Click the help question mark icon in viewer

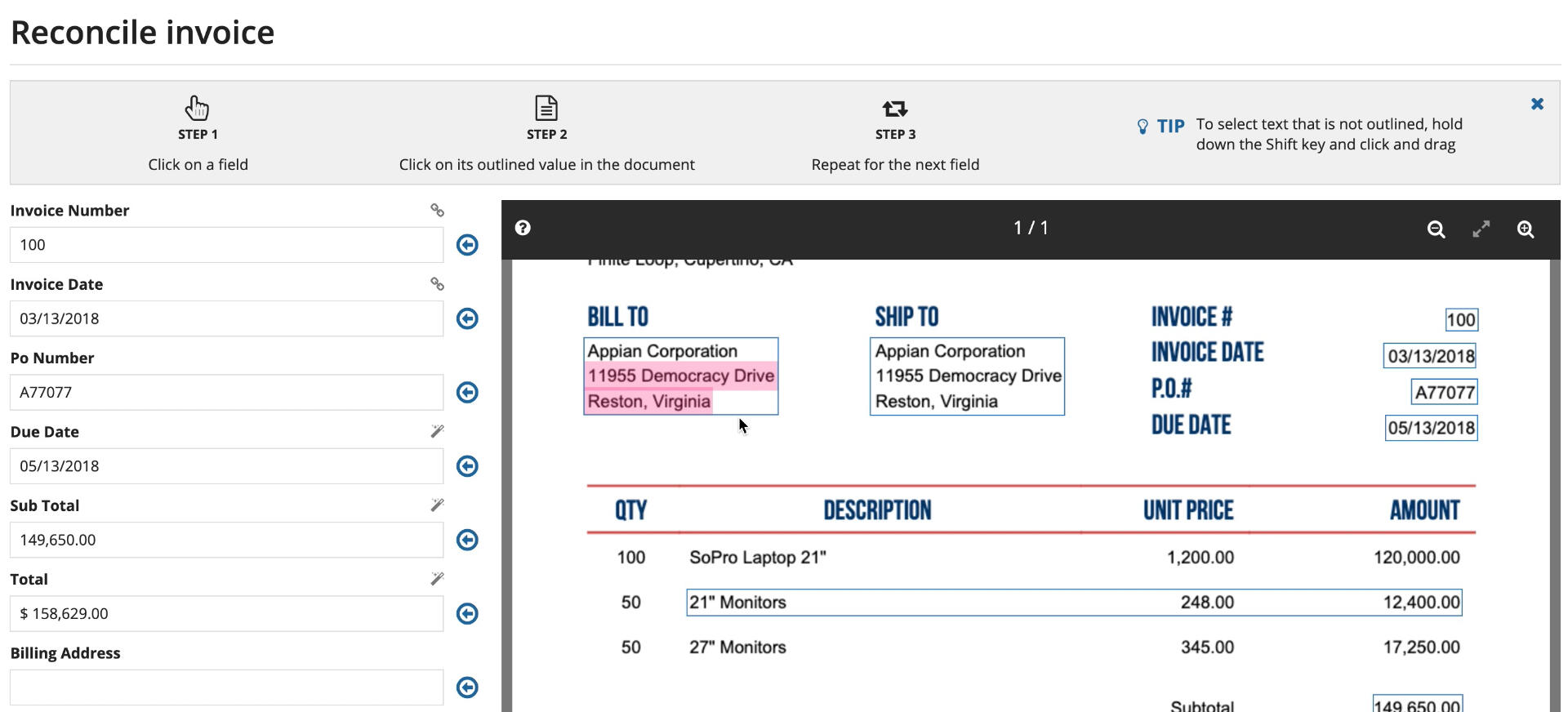[x=523, y=228]
